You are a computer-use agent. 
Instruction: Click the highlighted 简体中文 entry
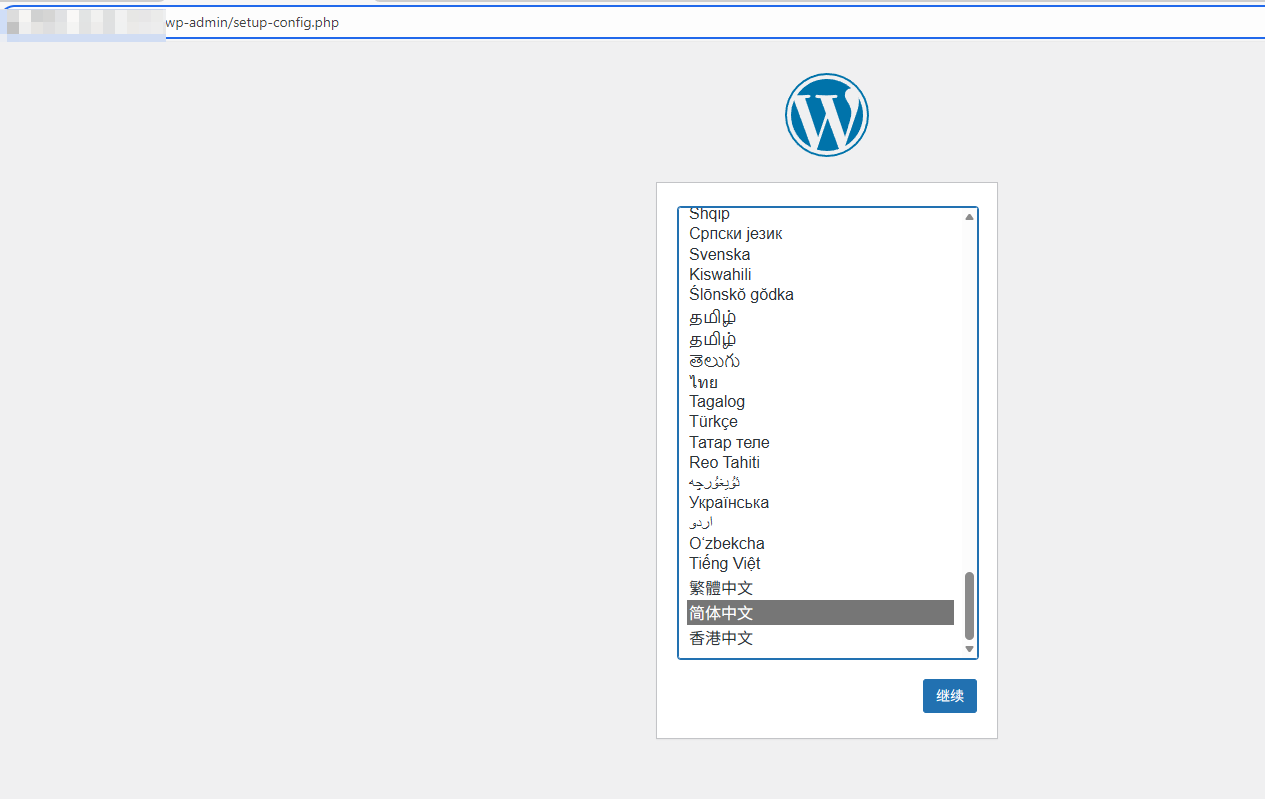820,613
